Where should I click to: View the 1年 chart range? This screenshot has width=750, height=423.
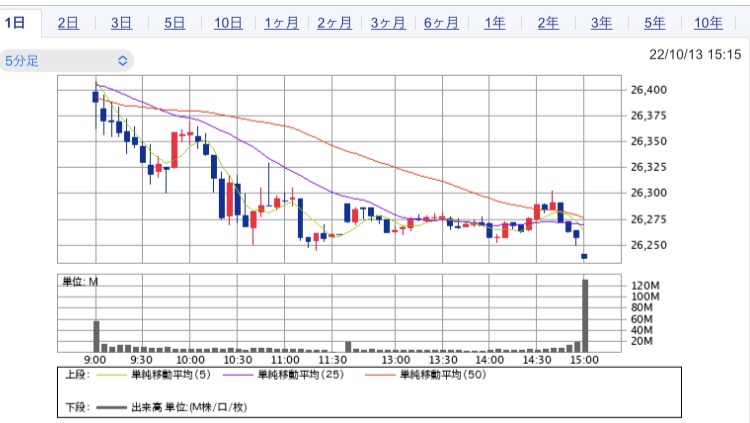tap(495, 23)
